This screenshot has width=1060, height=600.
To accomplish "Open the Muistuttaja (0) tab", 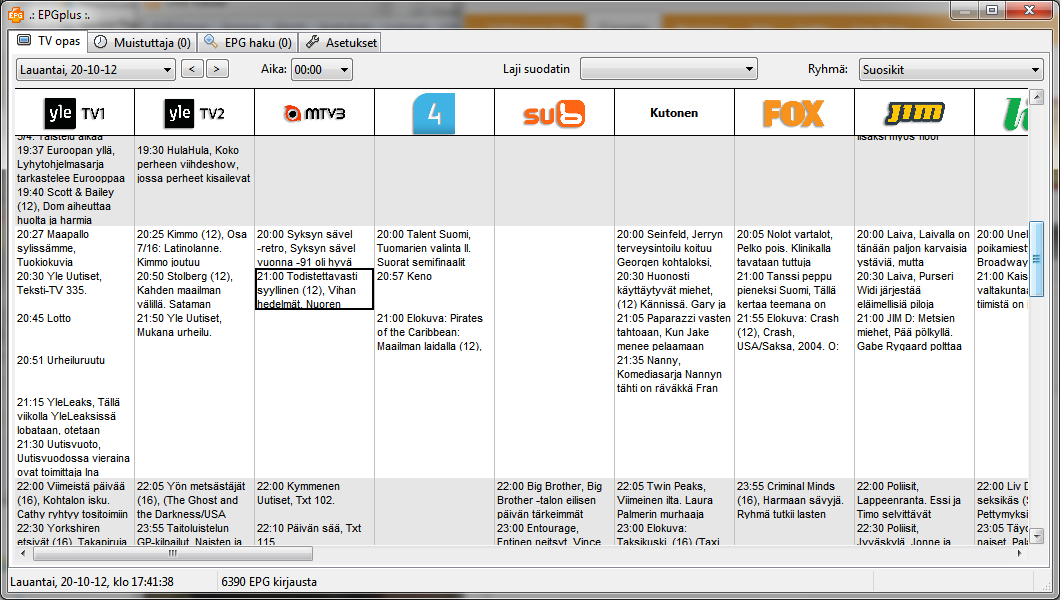I will click(143, 43).
